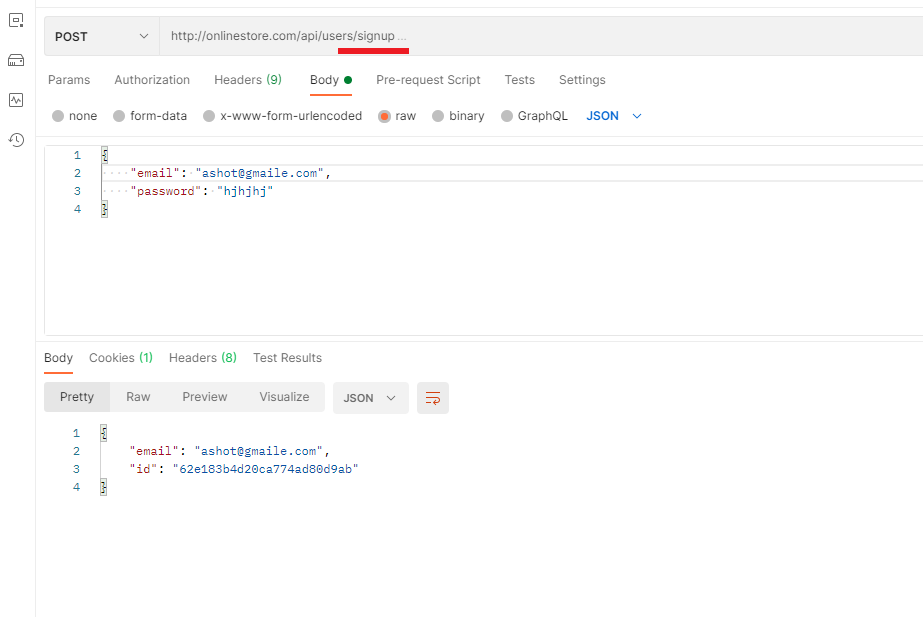The width and height of the screenshot is (923, 617).
Task: Open the Mock Servers sidebar icon
Action: click(16, 60)
